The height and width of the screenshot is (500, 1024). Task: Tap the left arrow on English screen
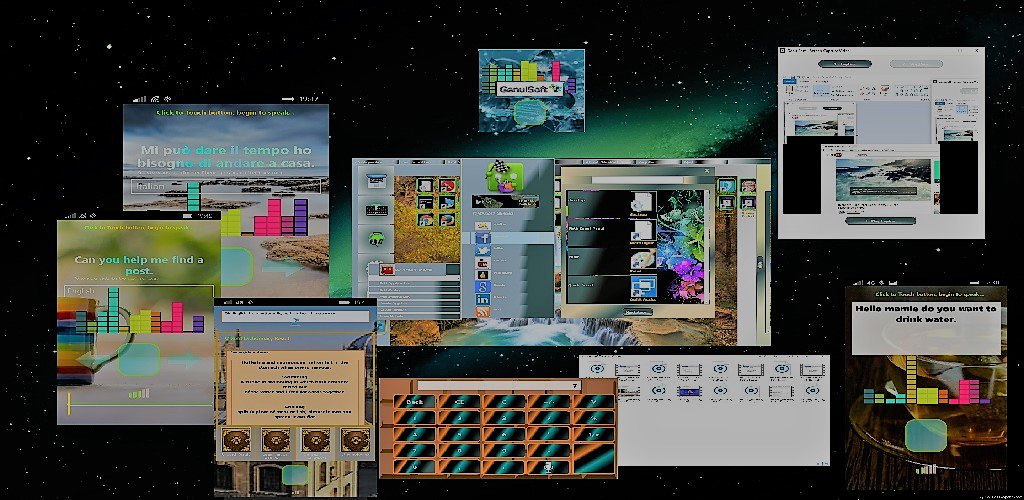[x=93, y=360]
